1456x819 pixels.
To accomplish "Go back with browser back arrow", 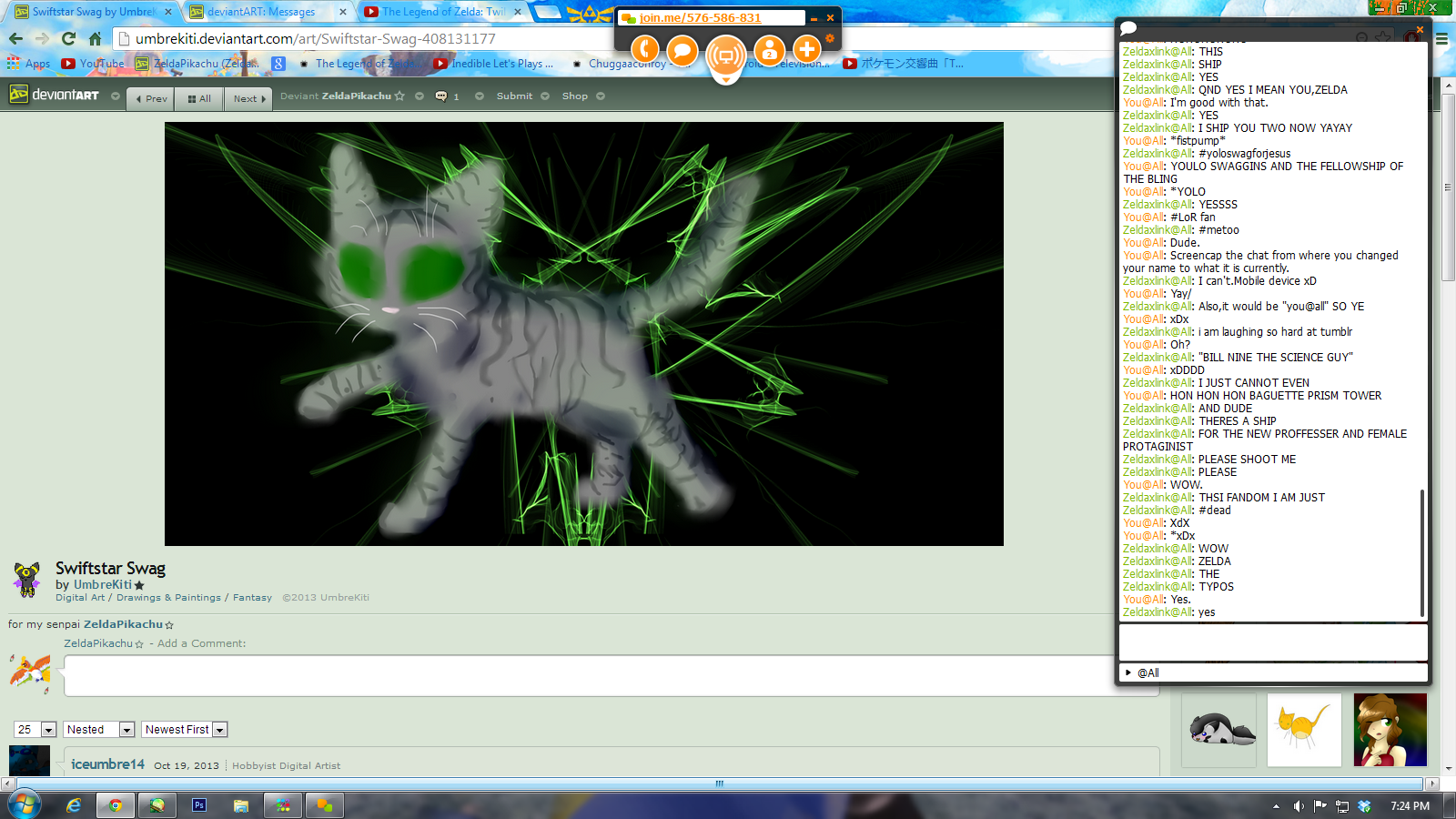I will click(15, 38).
